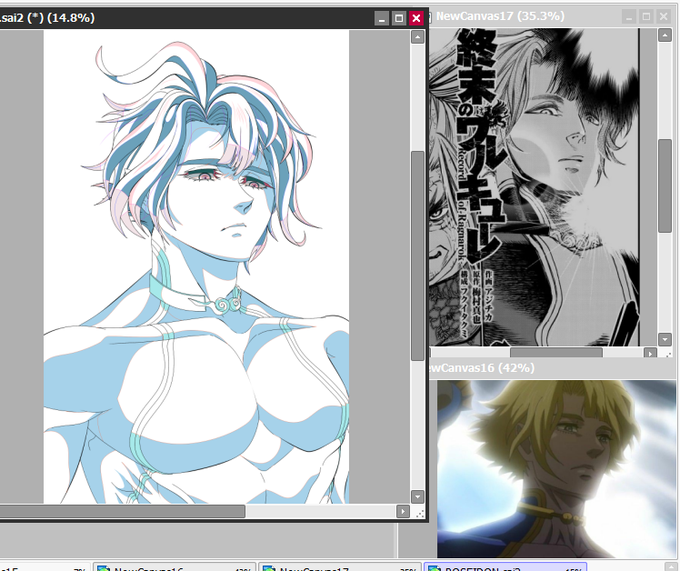Click the manga cover reference in the NewCanvas17 window

(534, 187)
